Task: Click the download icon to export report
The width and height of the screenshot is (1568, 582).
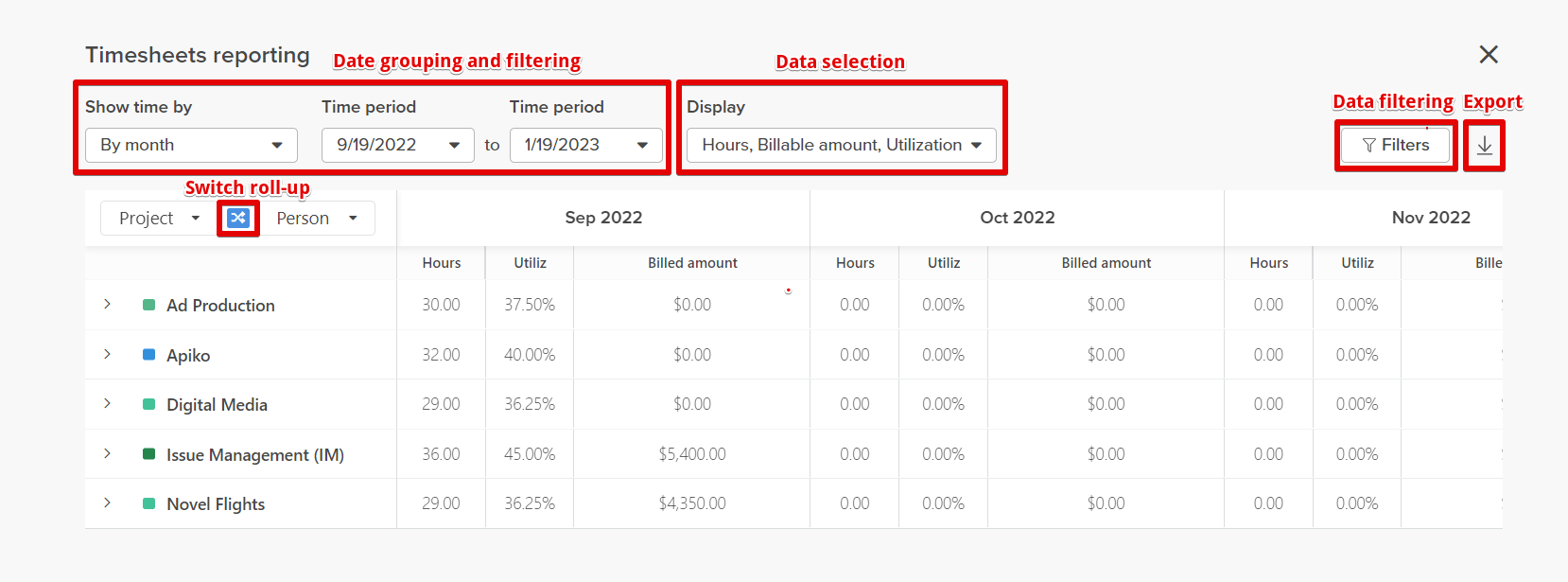Action: pyautogui.click(x=1484, y=146)
